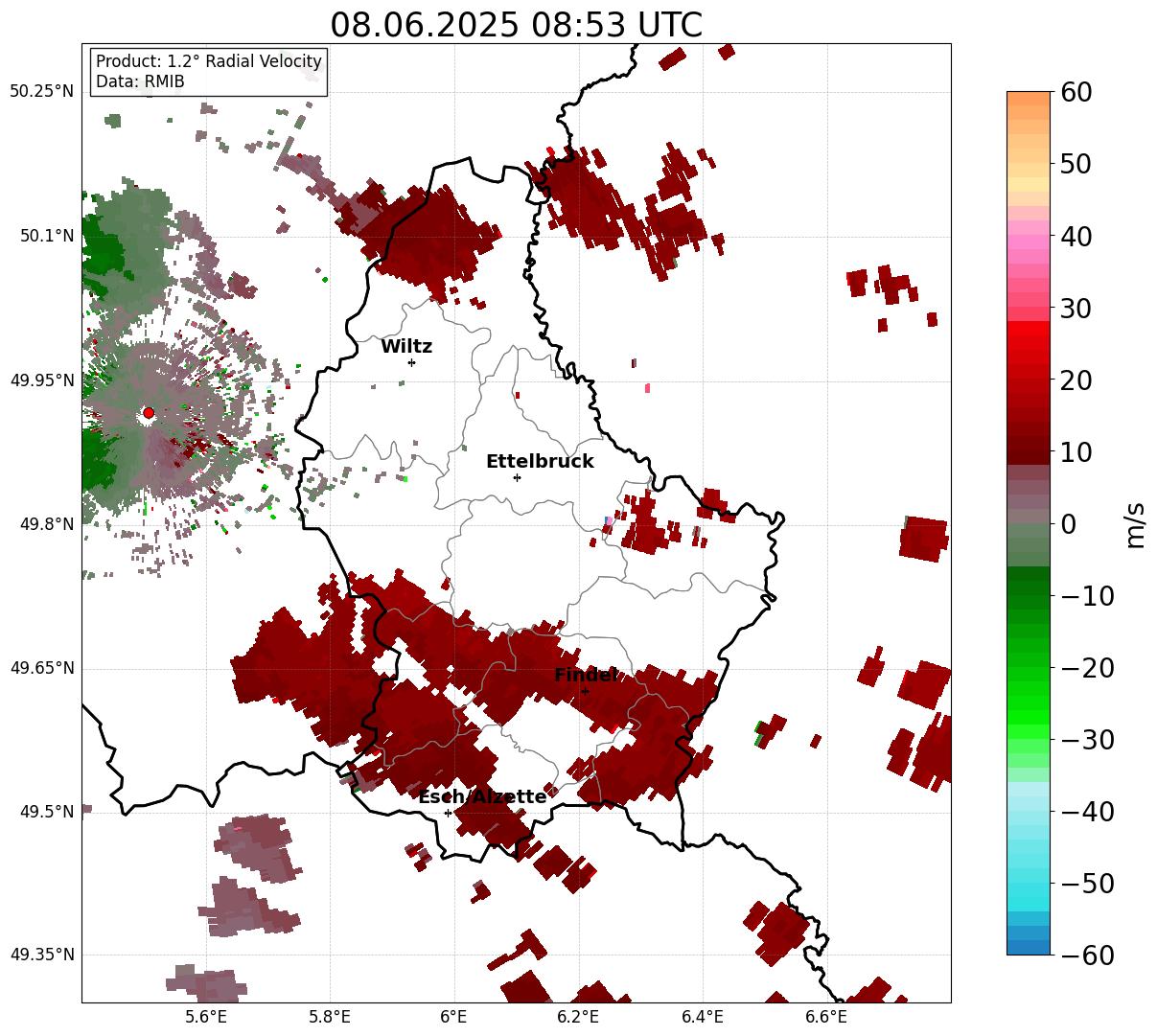Click the colorbar −40 tick label

click(1087, 811)
